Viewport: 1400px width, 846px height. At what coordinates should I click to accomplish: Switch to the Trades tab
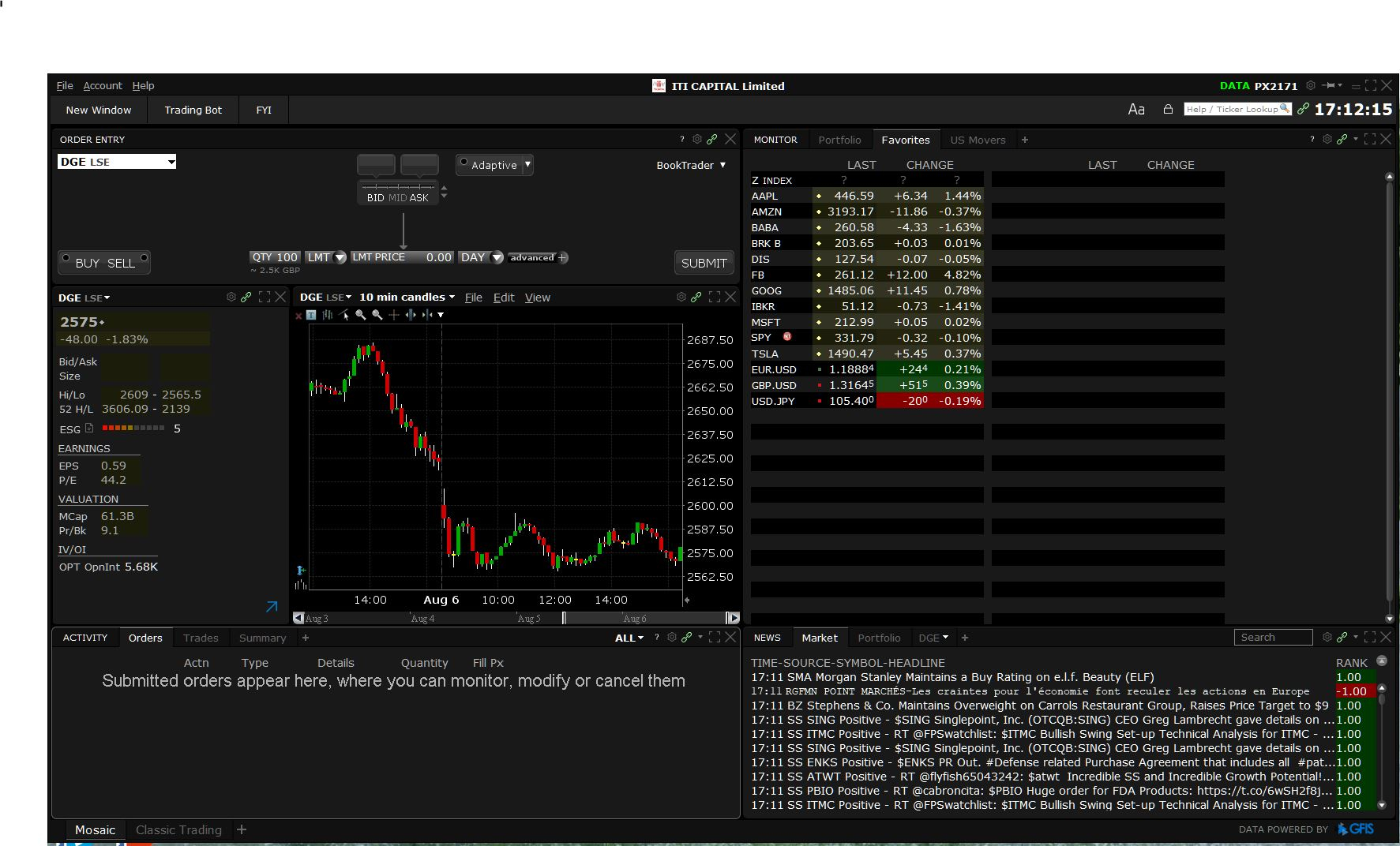(x=201, y=638)
